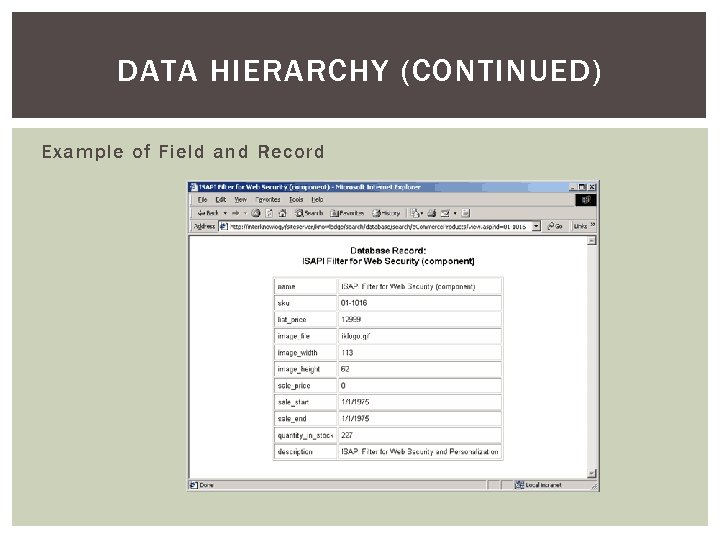Screen dimensions: 720x540
Task: Click the Discuss toolbar icon
Action: (466, 213)
